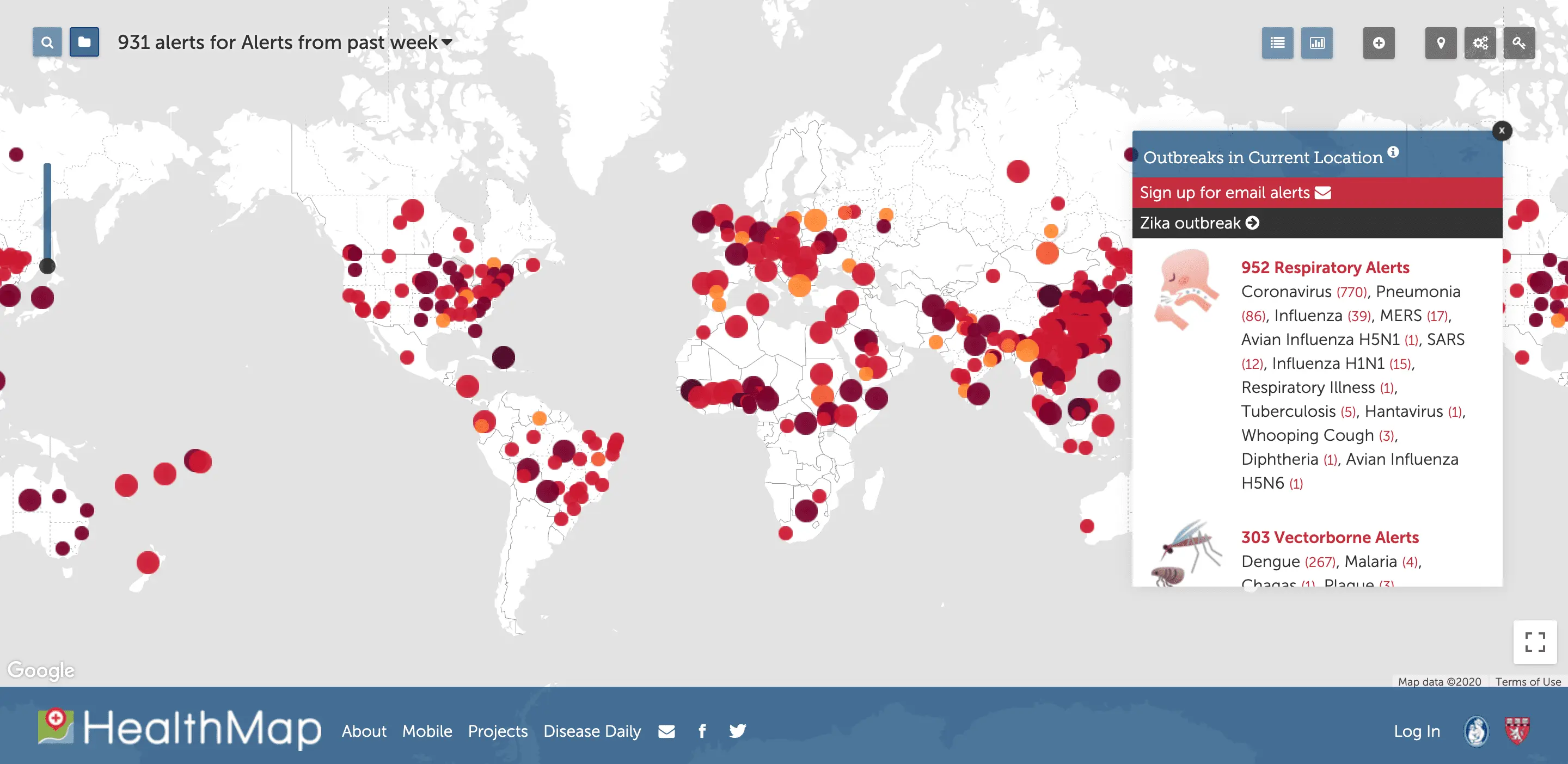Screen dimensions: 1568x764
Task: Click the location pin icon
Action: coord(1440,43)
